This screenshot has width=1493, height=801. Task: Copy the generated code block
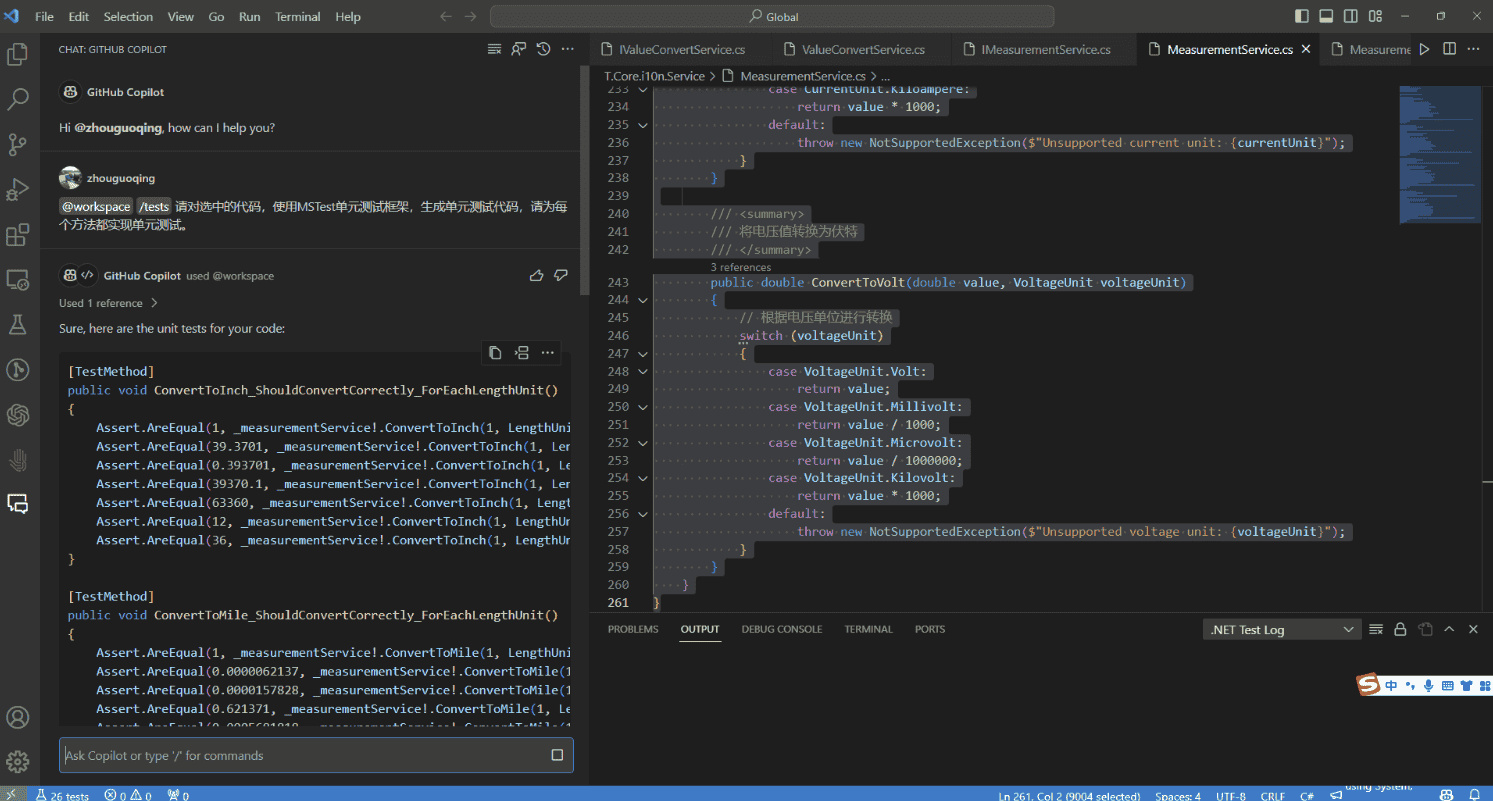pyautogui.click(x=495, y=352)
